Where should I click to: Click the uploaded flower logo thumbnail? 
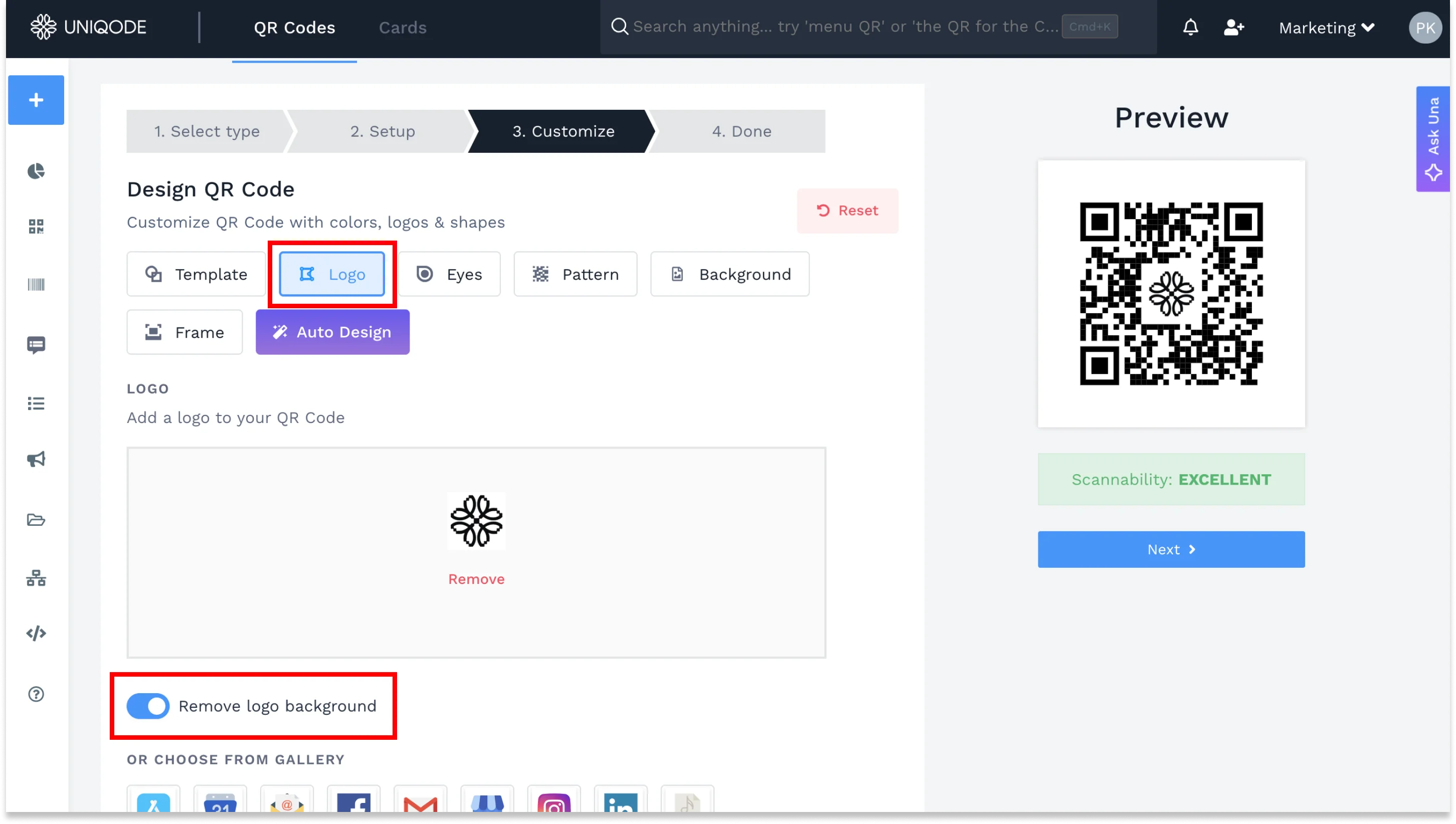pos(476,521)
